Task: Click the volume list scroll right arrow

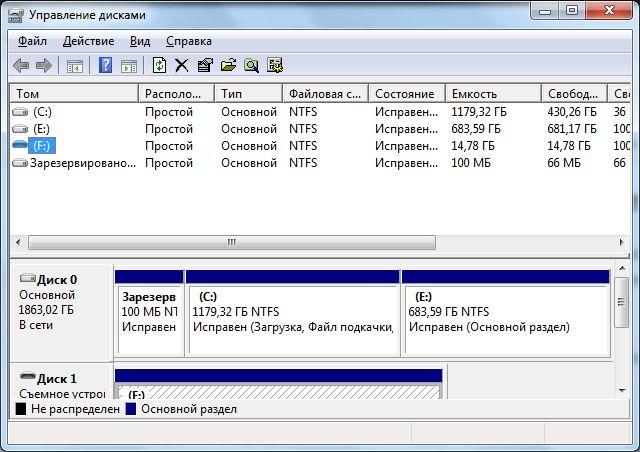Action: (x=621, y=242)
